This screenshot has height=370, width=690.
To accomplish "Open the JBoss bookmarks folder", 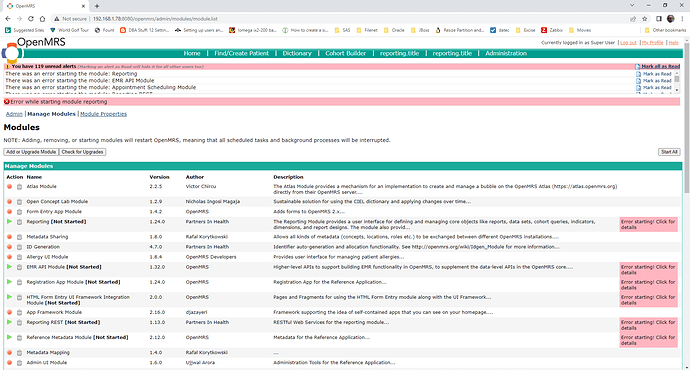I will (x=420, y=30).
